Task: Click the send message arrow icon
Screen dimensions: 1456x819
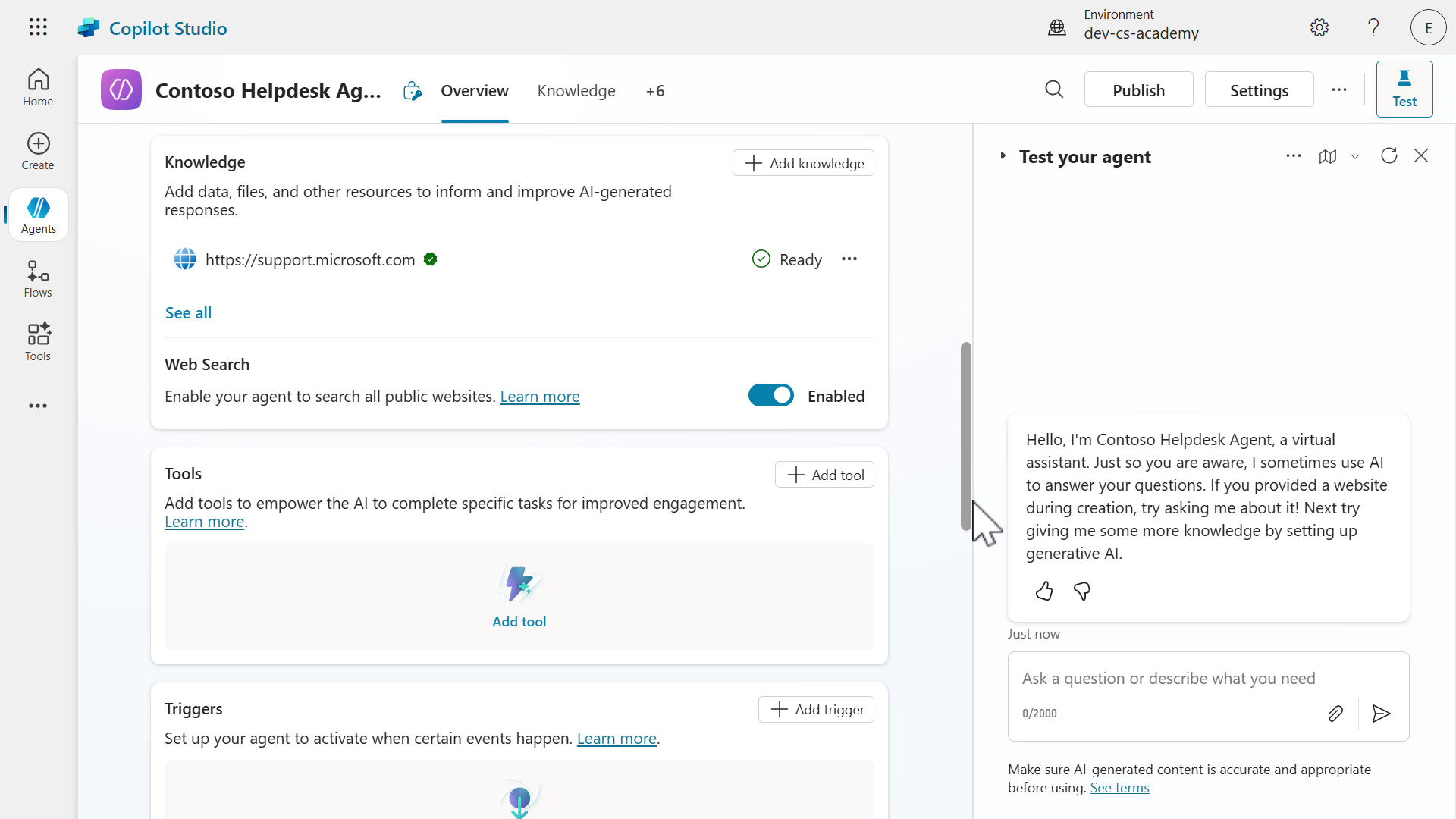Action: pyautogui.click(x=1381, y=714)
